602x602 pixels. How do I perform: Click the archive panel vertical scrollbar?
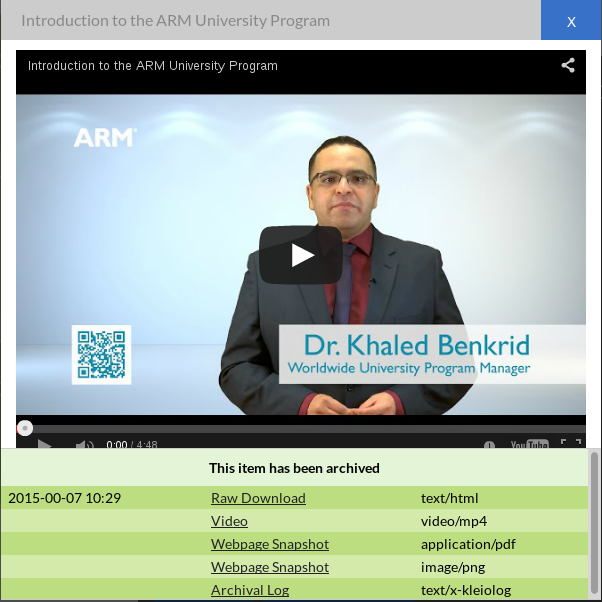594,524
